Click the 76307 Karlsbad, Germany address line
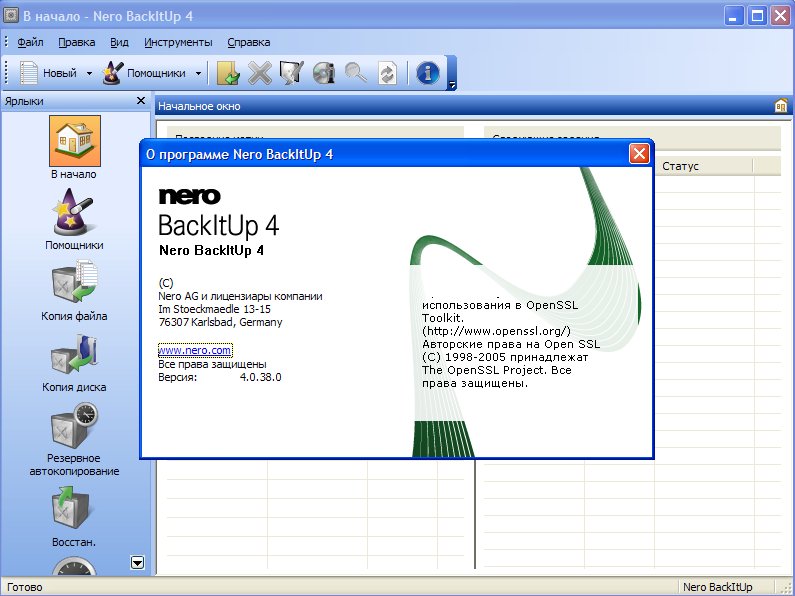The width and height of the screenshot is (795, 596). tap(220, 322)
